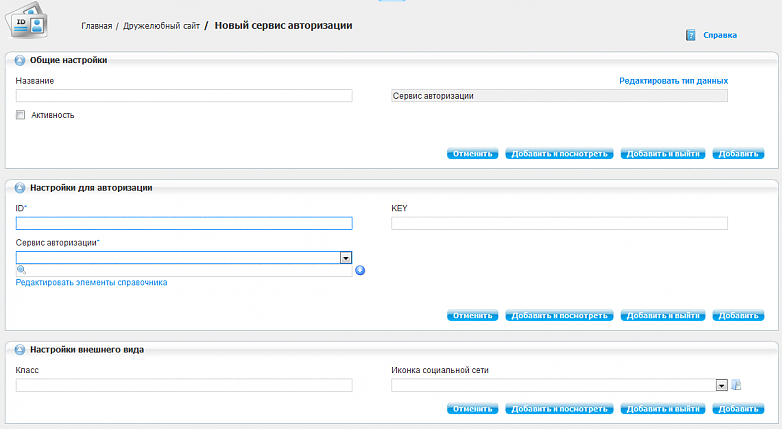Collapse the Общие настройки section
This screenshot has height=430, width=783.
tap(19, 60)
